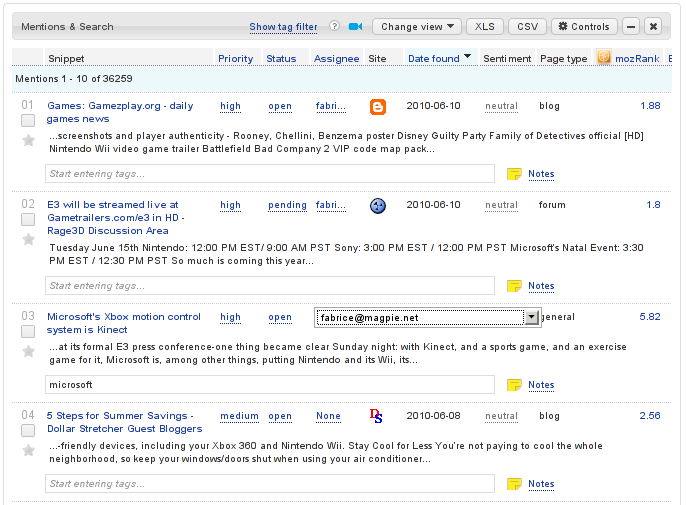Screen dimensions: 686x505
Task: Star the Microsoft Xbox Kinect mention
Action: click(x=28, y=351)
